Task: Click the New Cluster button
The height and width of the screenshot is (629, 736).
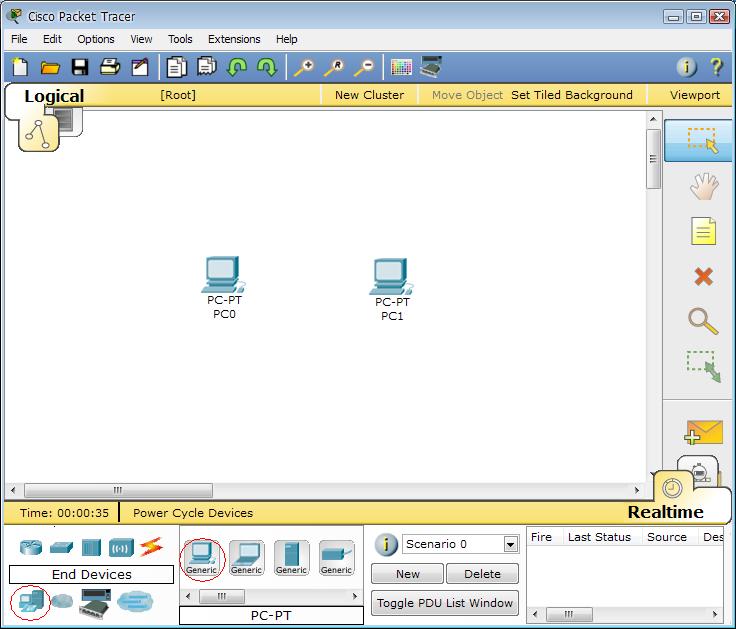Action: pyautogui.click(x=369, y=95)
